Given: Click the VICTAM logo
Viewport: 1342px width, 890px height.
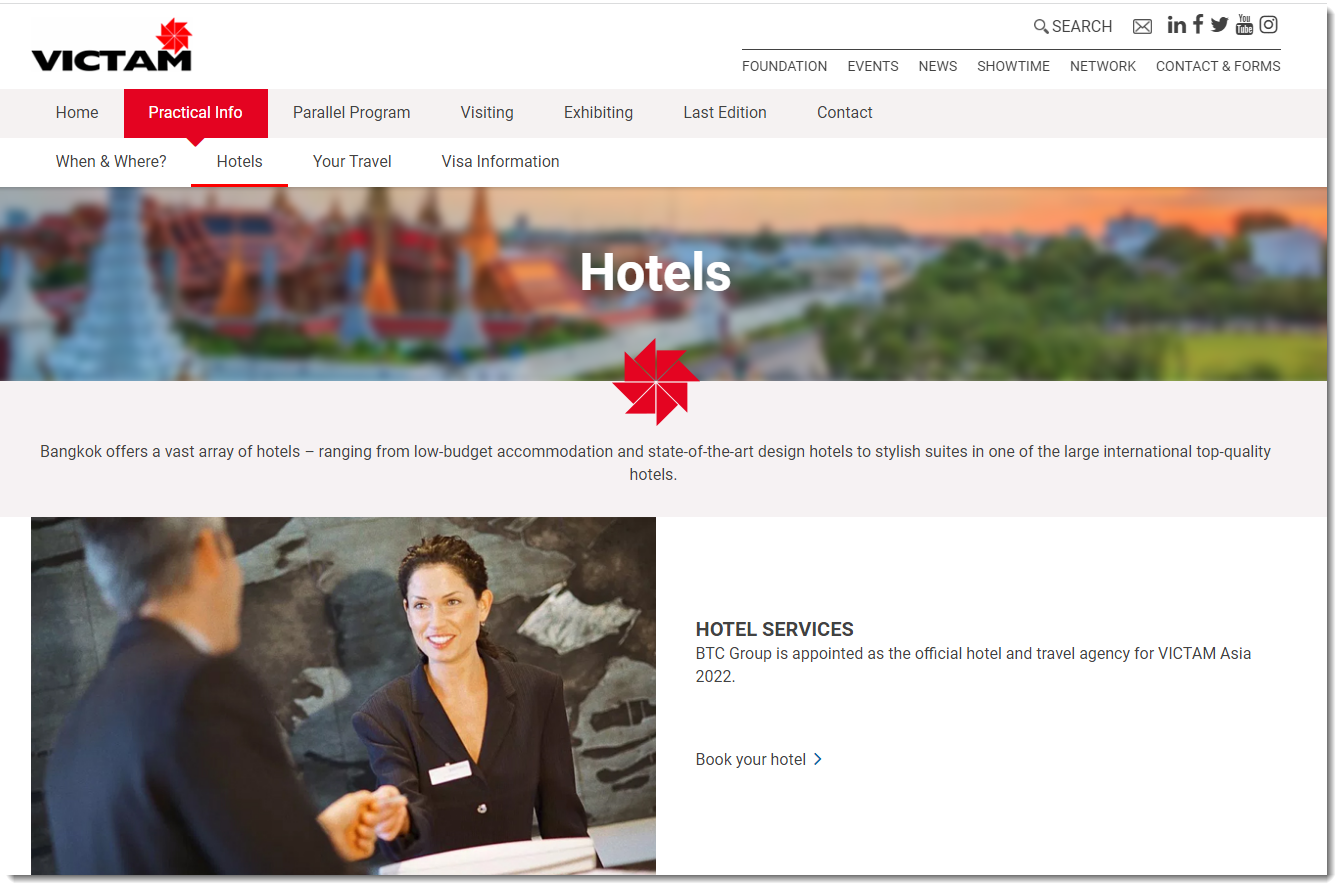Looking at the screenshot, I should click(x=111, y=45).
